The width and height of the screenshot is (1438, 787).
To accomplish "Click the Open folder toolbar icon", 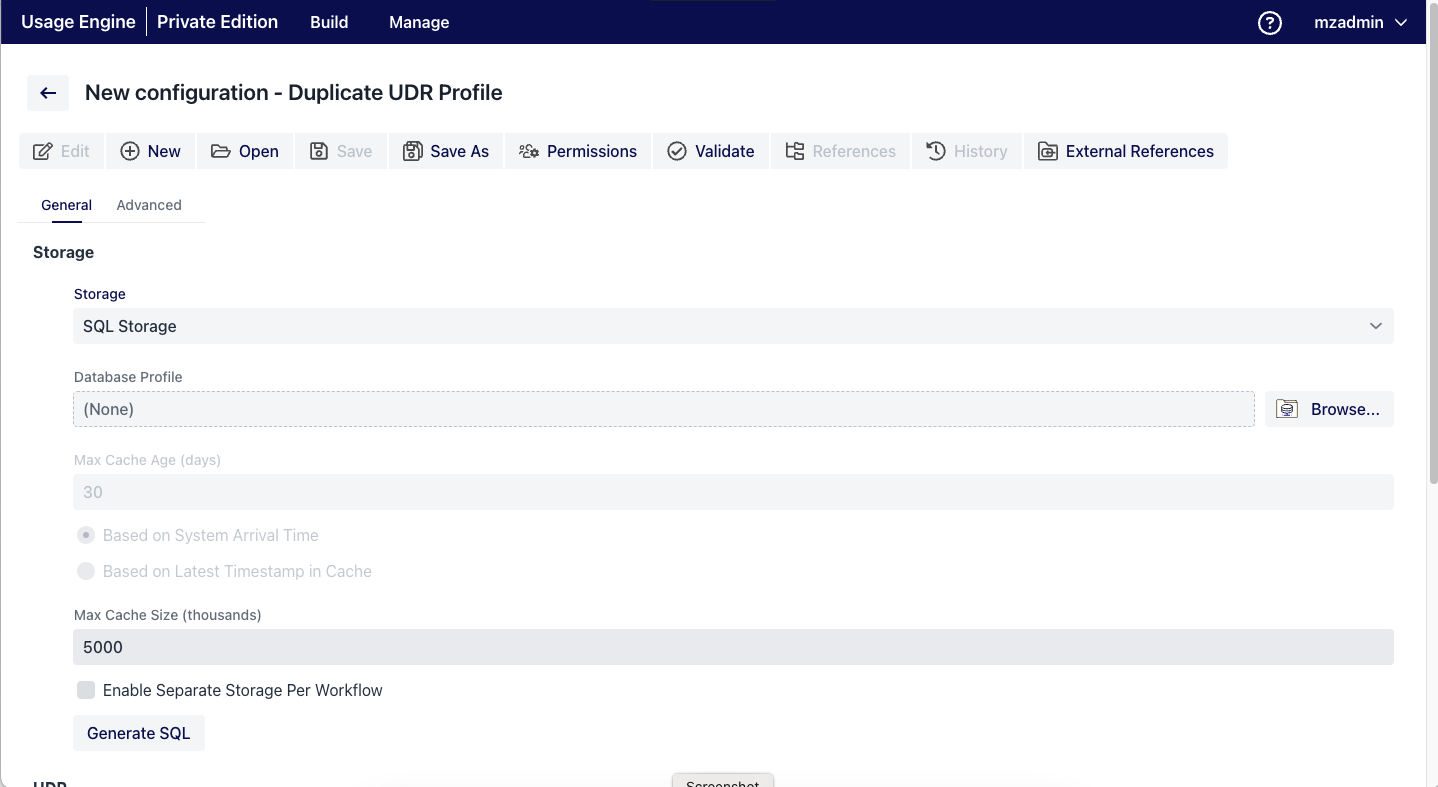I will (x=221, y=151).
